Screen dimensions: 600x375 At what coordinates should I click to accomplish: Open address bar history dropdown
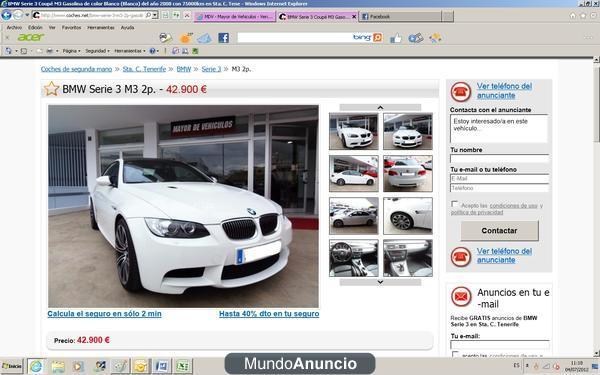(x=155, y=15)
